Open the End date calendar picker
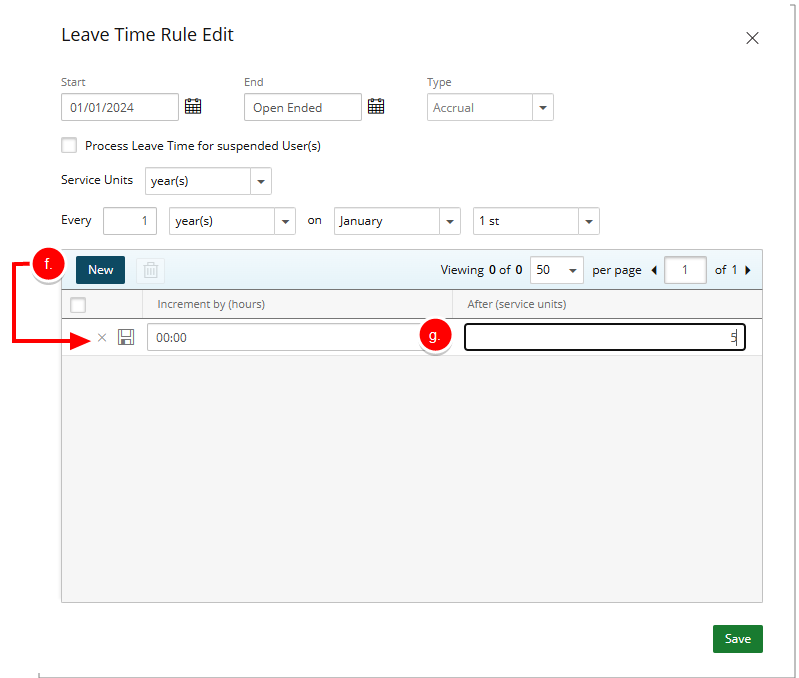The image size is (799, 678). click(x=376, y=106)
